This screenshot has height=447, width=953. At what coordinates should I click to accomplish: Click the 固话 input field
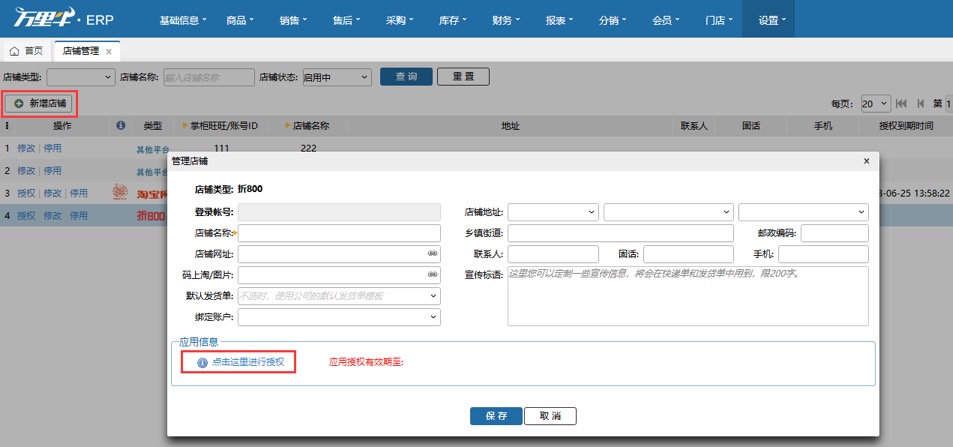689,254
